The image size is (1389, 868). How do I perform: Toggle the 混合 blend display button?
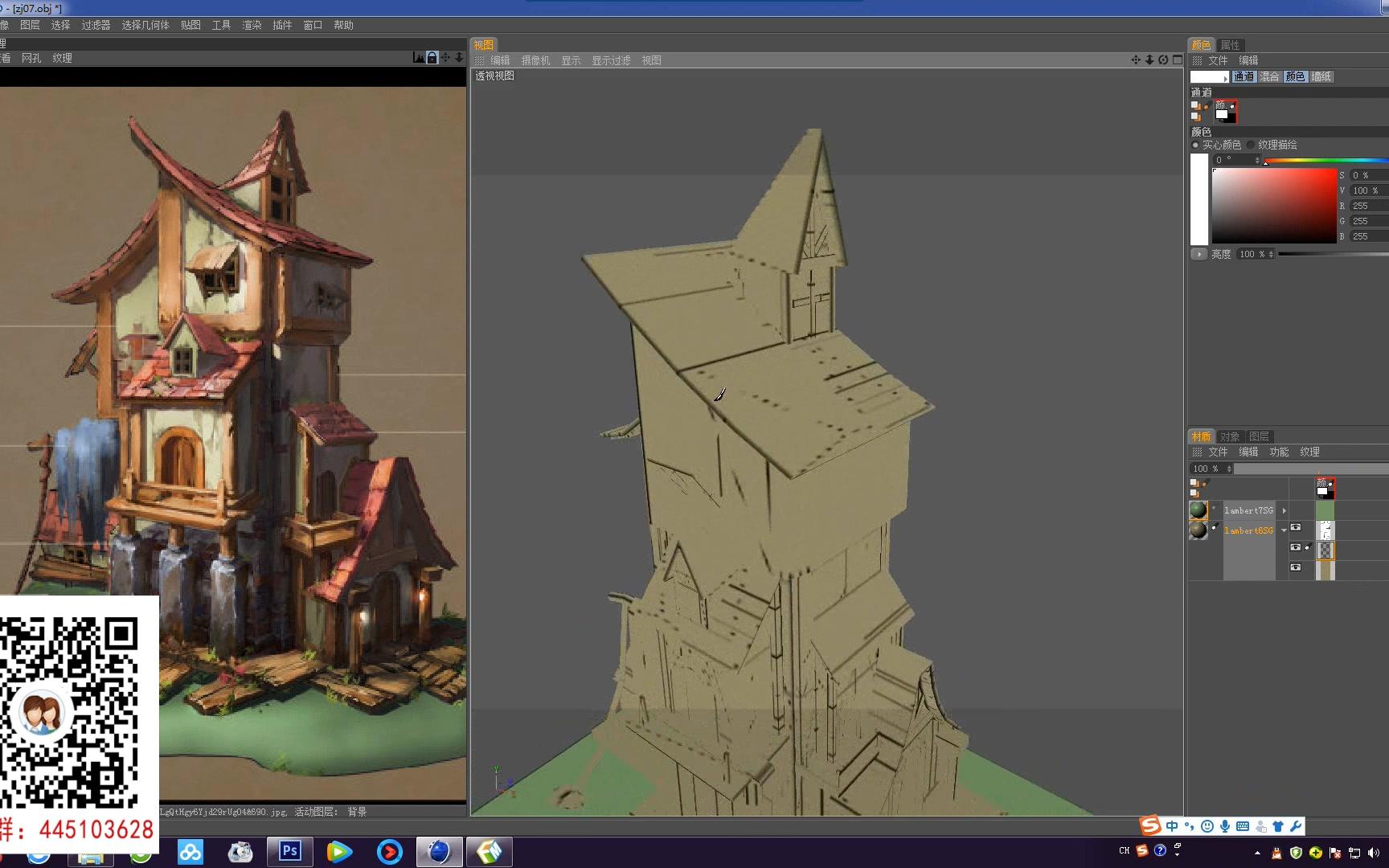1269,76
